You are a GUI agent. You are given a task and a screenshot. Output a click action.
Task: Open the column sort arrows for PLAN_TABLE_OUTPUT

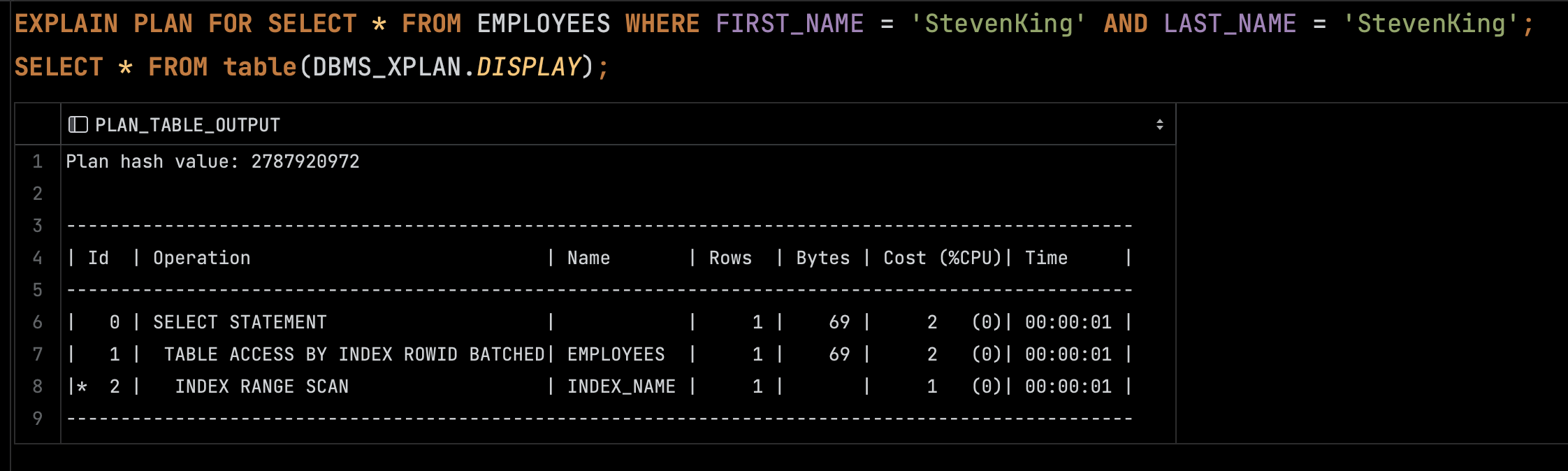(1159, 124)
